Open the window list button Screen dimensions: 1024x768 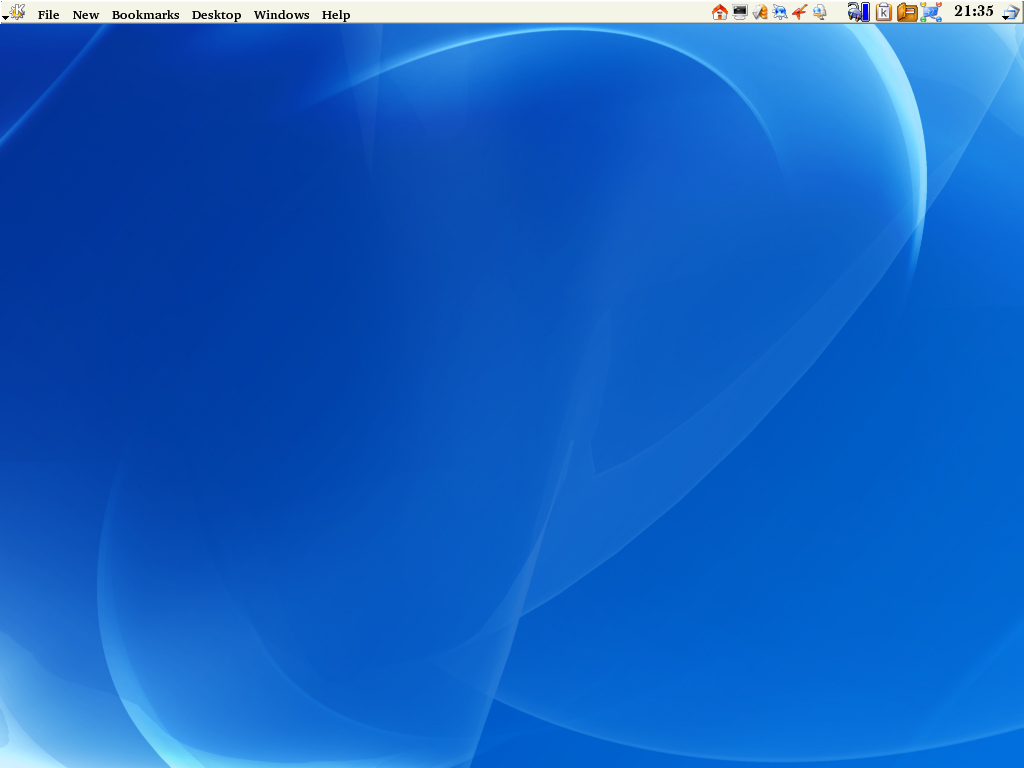tap(1011, 12)
